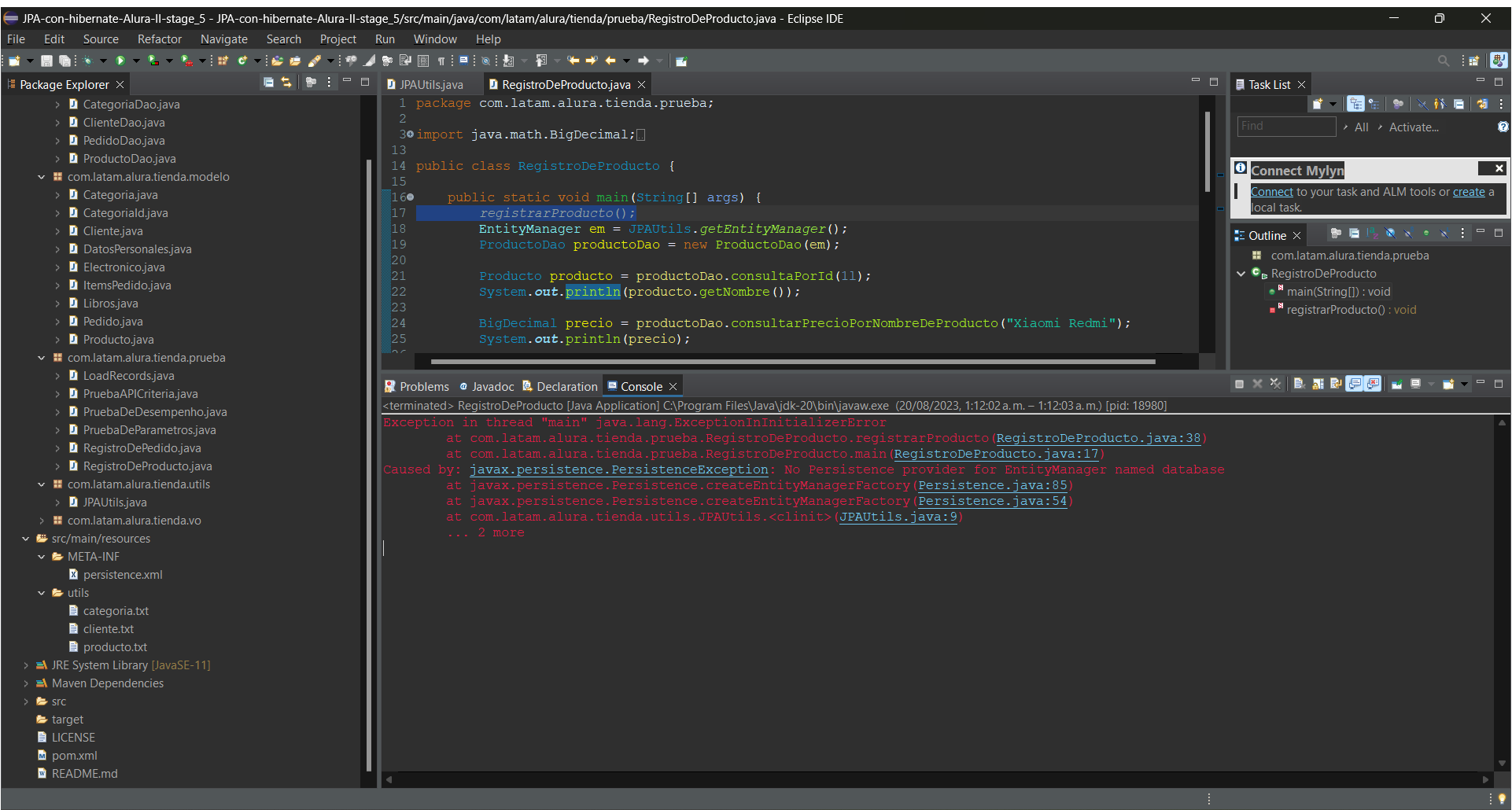Click the Debug bug icon in toolbar
Viewport: 1512px width, 810px height.
[87, 61]
